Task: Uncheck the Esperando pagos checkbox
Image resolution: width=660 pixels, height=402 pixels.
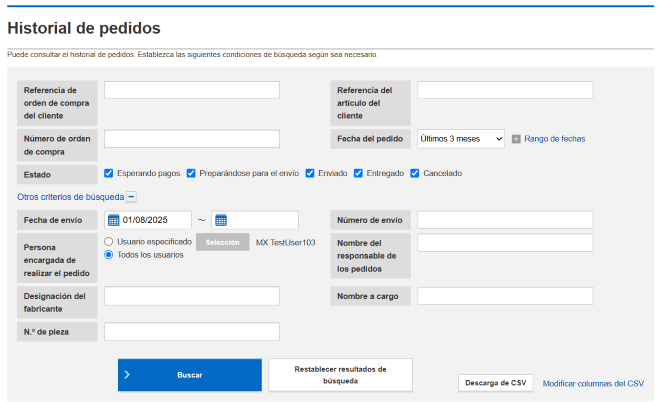Action: tap(109, 173)
